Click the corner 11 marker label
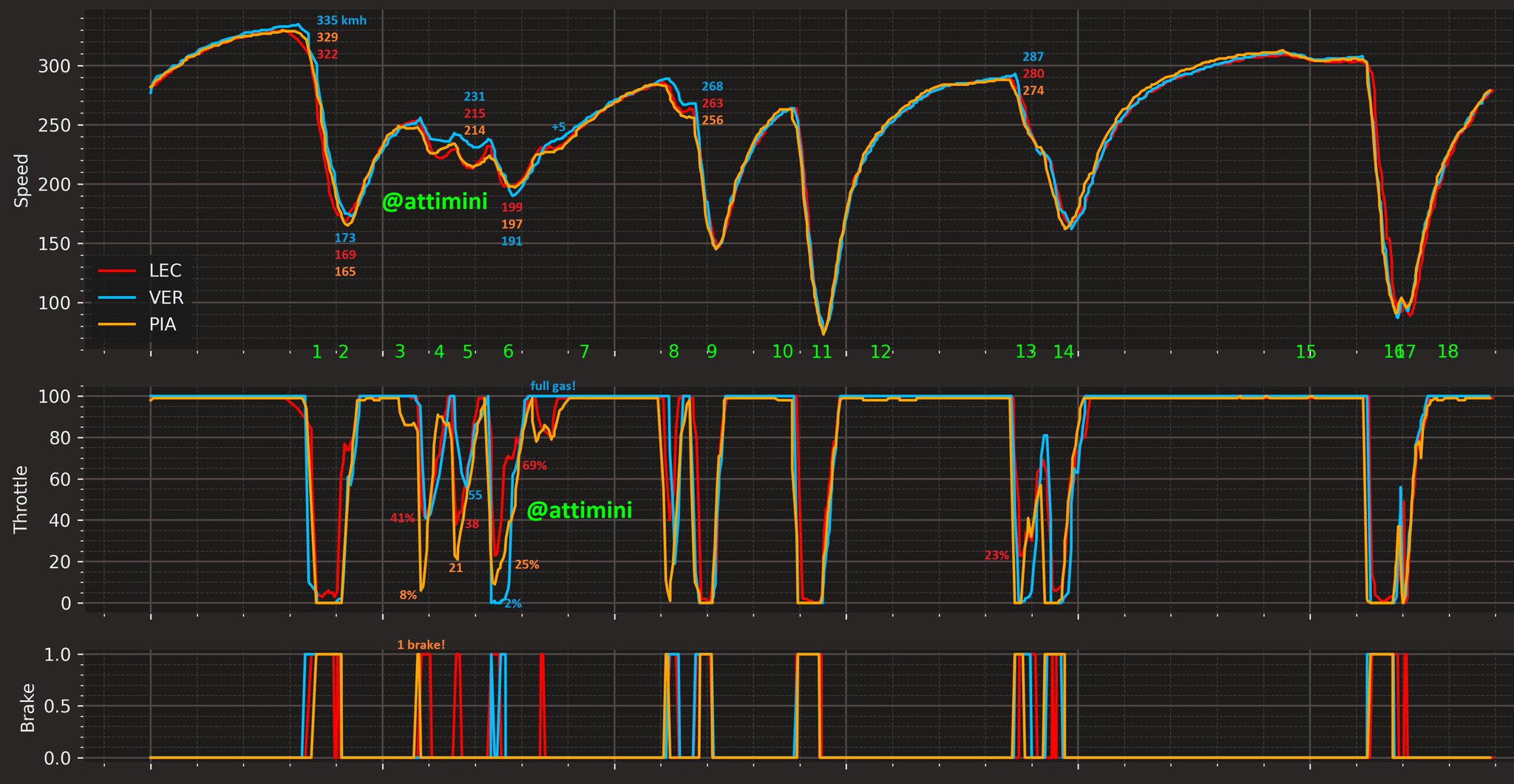 (821, 352)
